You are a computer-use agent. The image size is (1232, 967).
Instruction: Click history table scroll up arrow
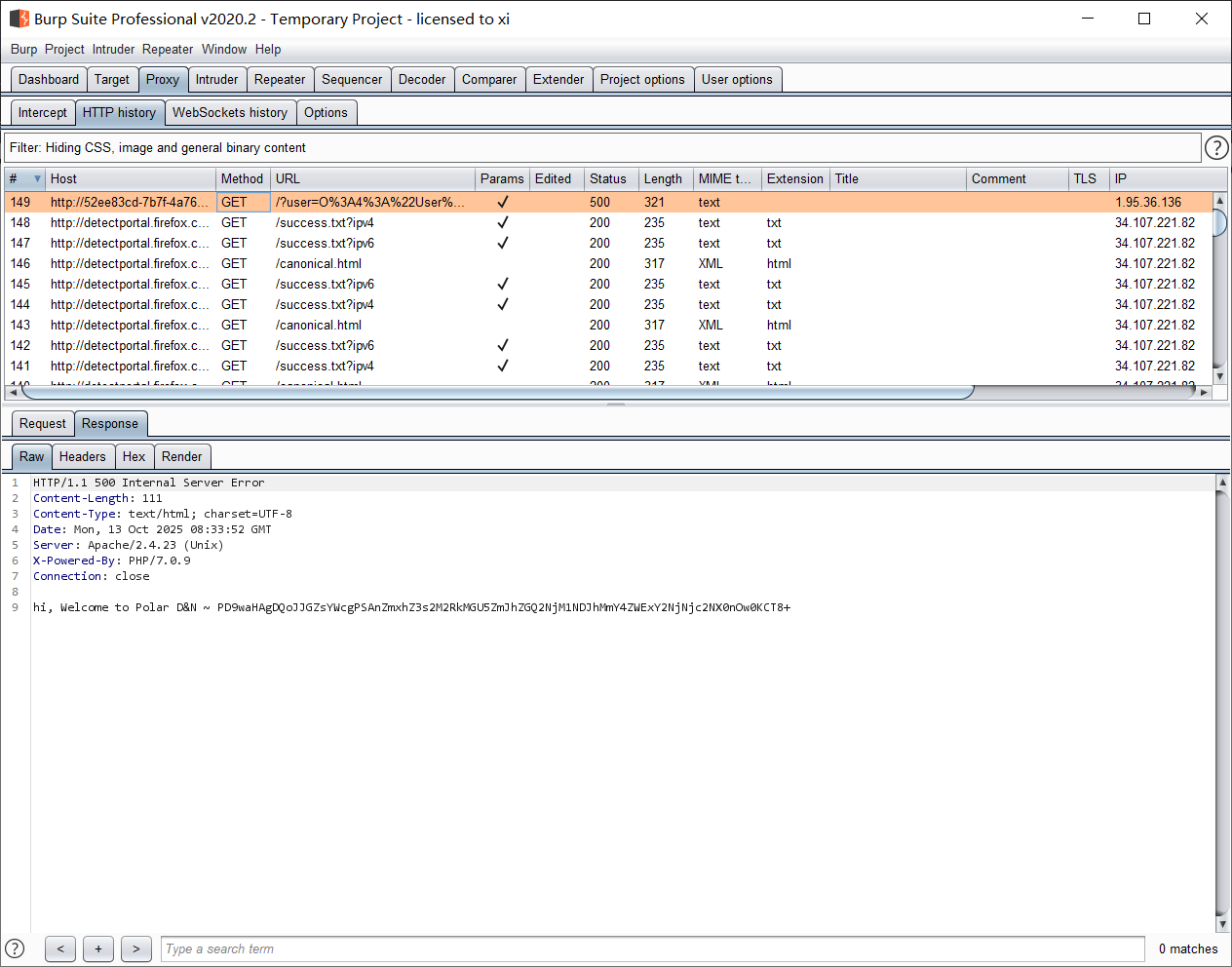coord(1219,200)
